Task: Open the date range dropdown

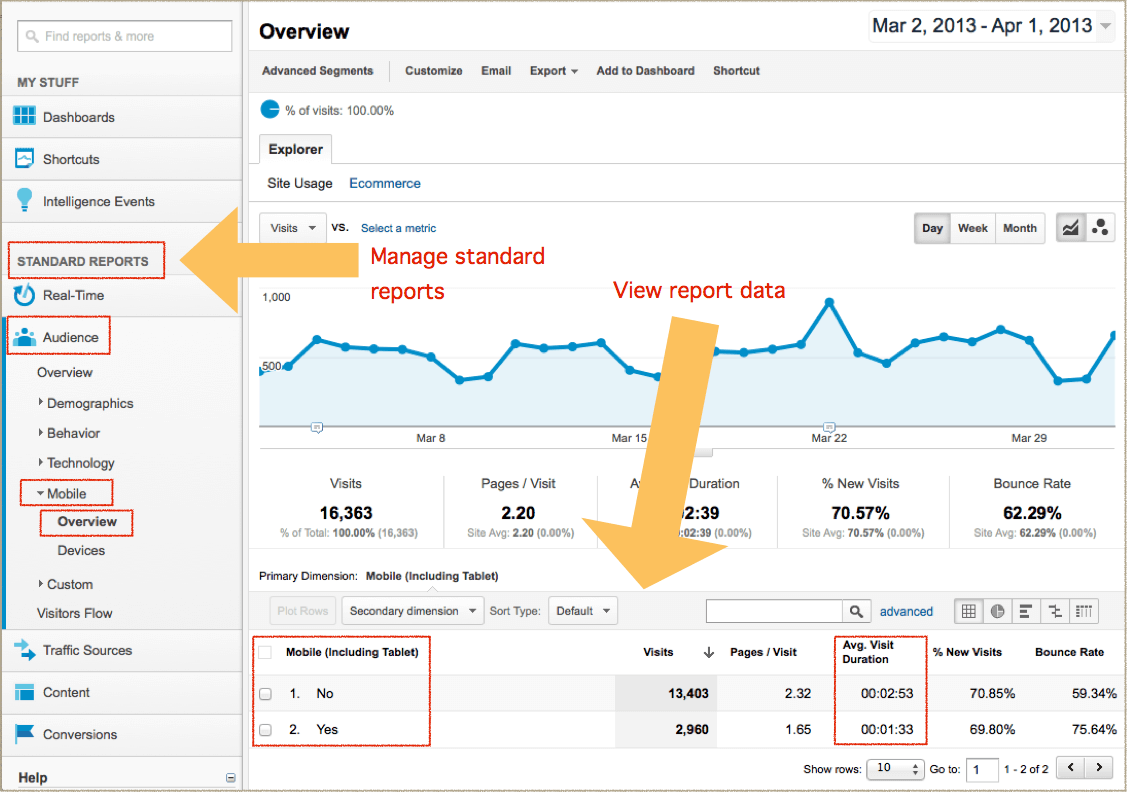Action: [992, 26]
